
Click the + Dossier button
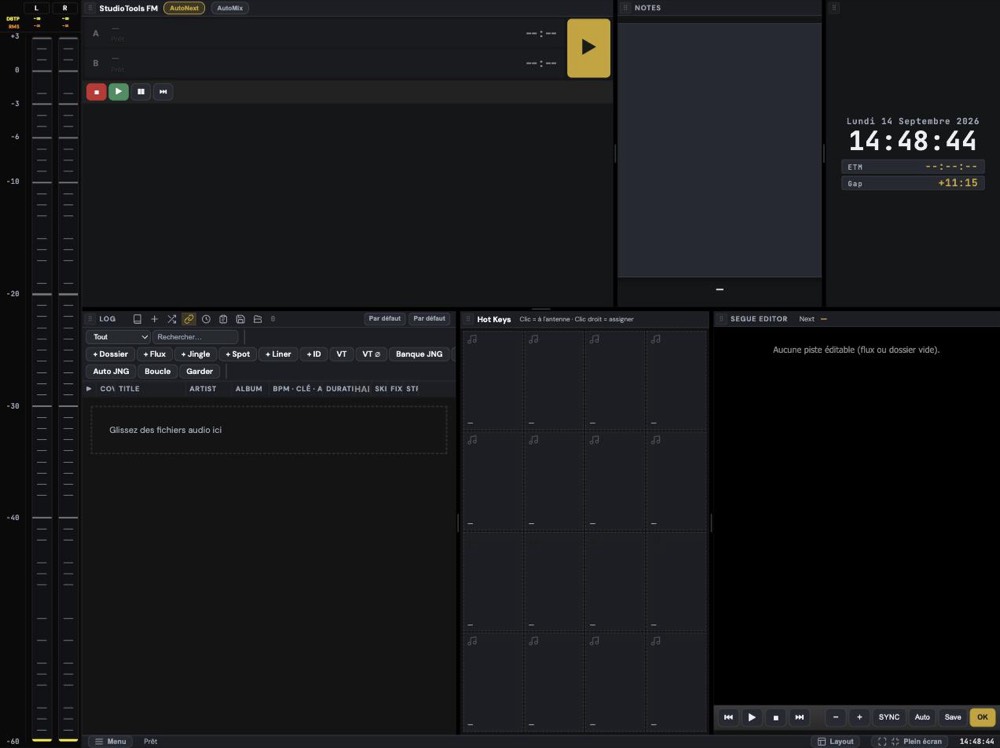pos(110,354)
